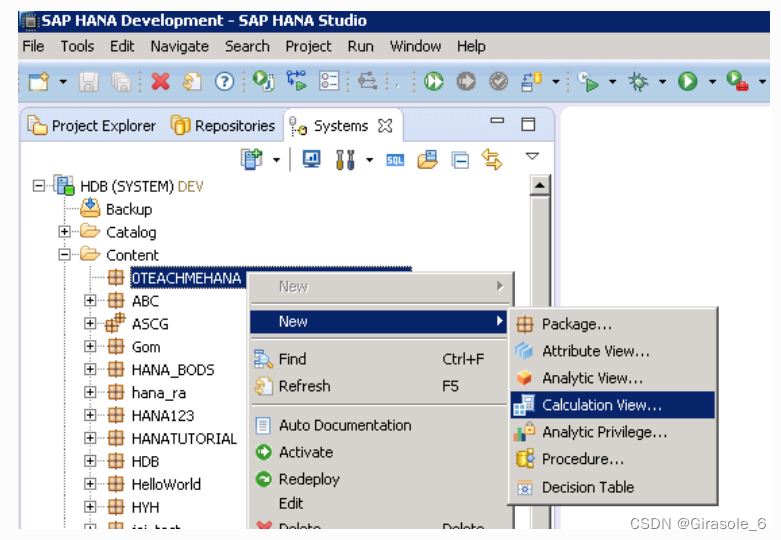Click the Add System icon in Systems view
Image resolution: width=781 pixels, height=540 pixels.
(x=252, y=159)
